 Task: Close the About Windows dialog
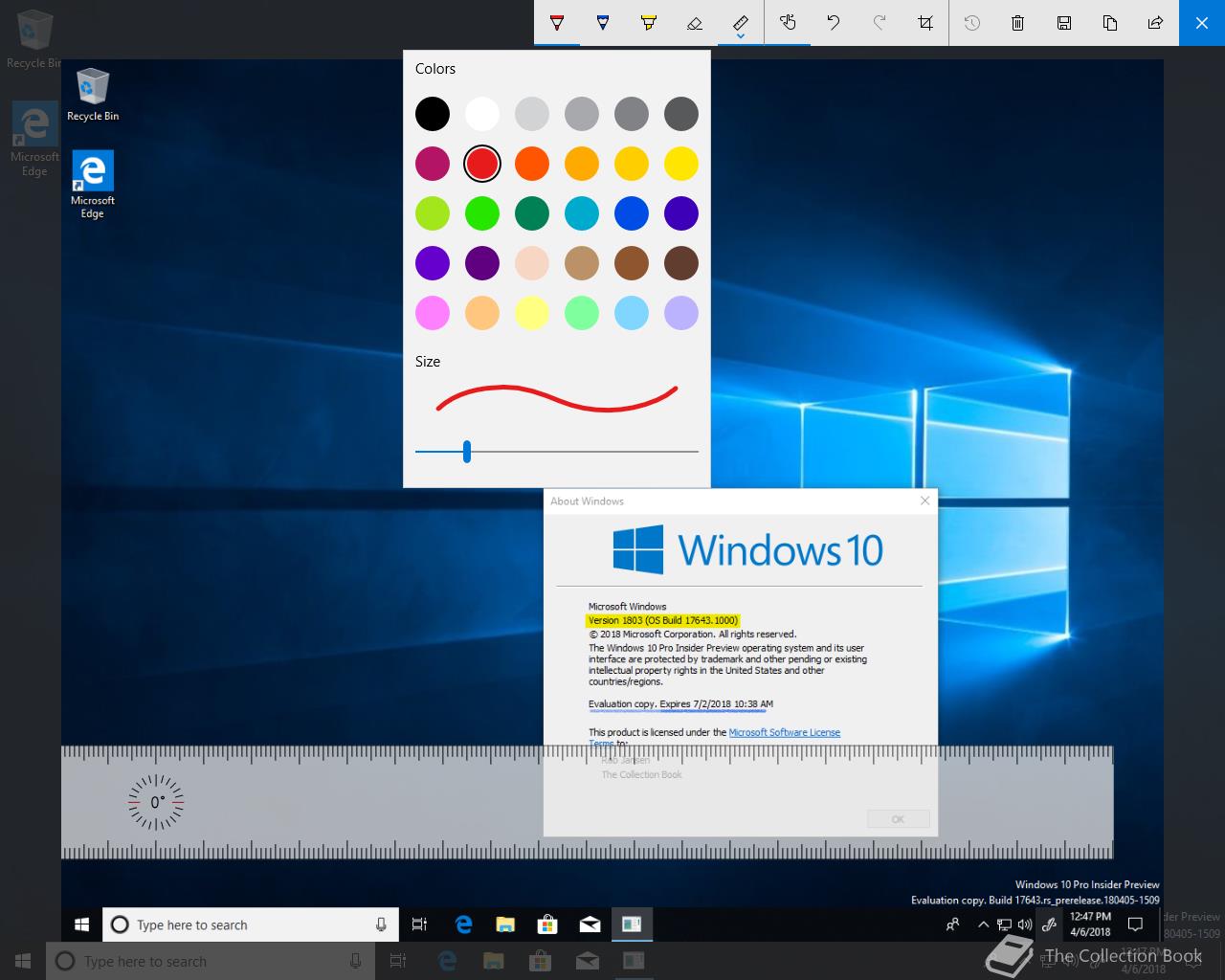point(924,501)
